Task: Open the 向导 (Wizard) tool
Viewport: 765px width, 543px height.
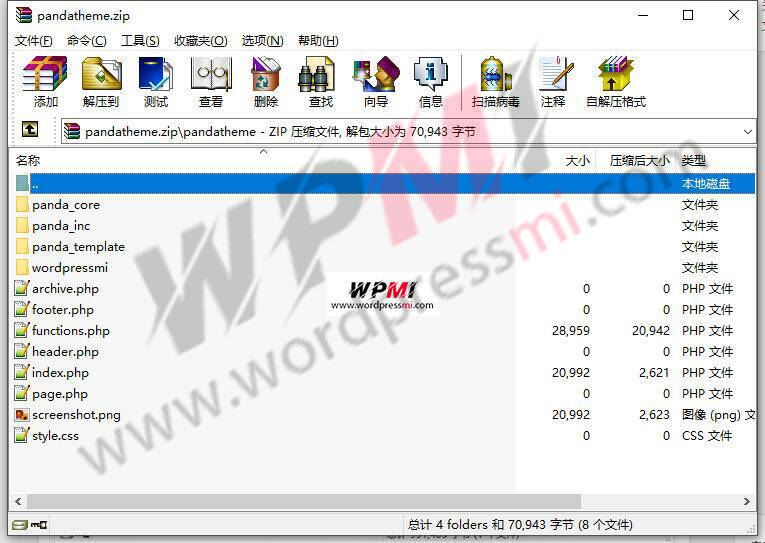Action: 376,81
